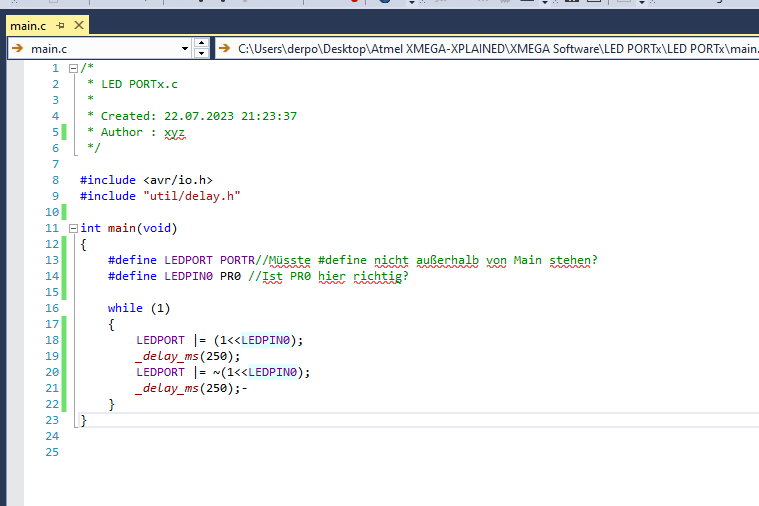Click the 'while' keyword
Screen dimensions: 759x506
coord(125,308)
